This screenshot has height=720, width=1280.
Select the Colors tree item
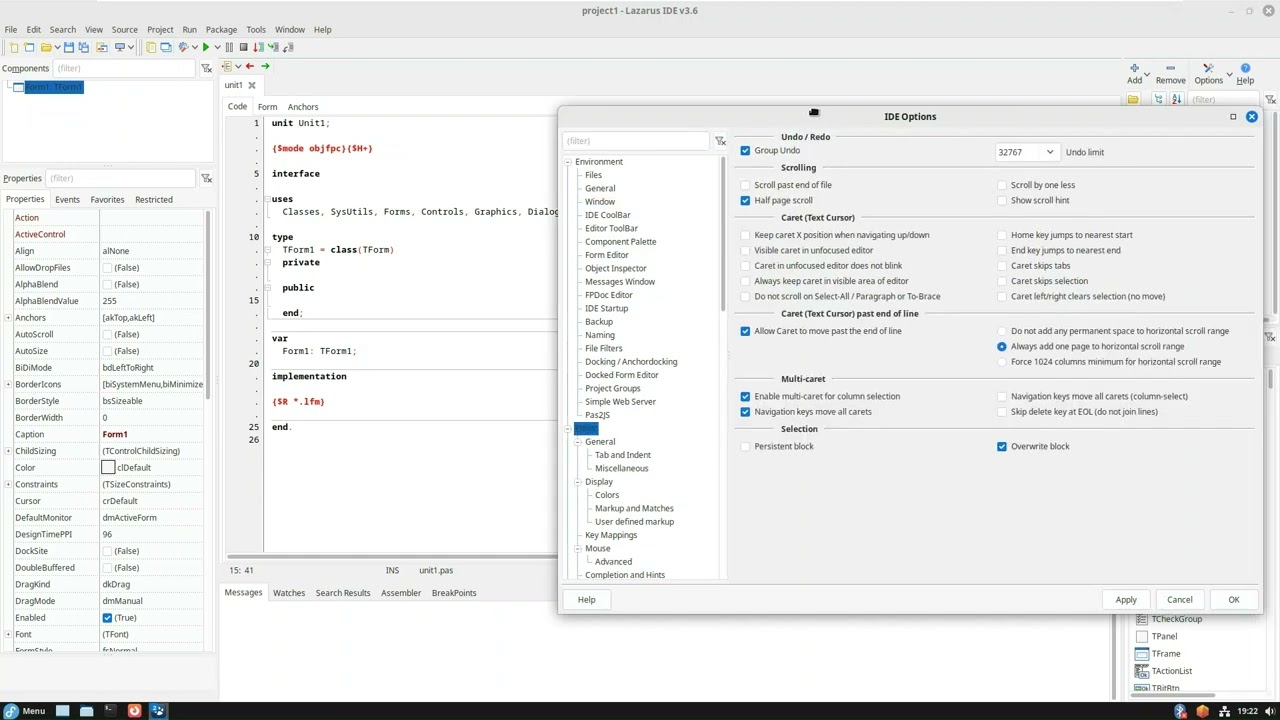[607, 495]
